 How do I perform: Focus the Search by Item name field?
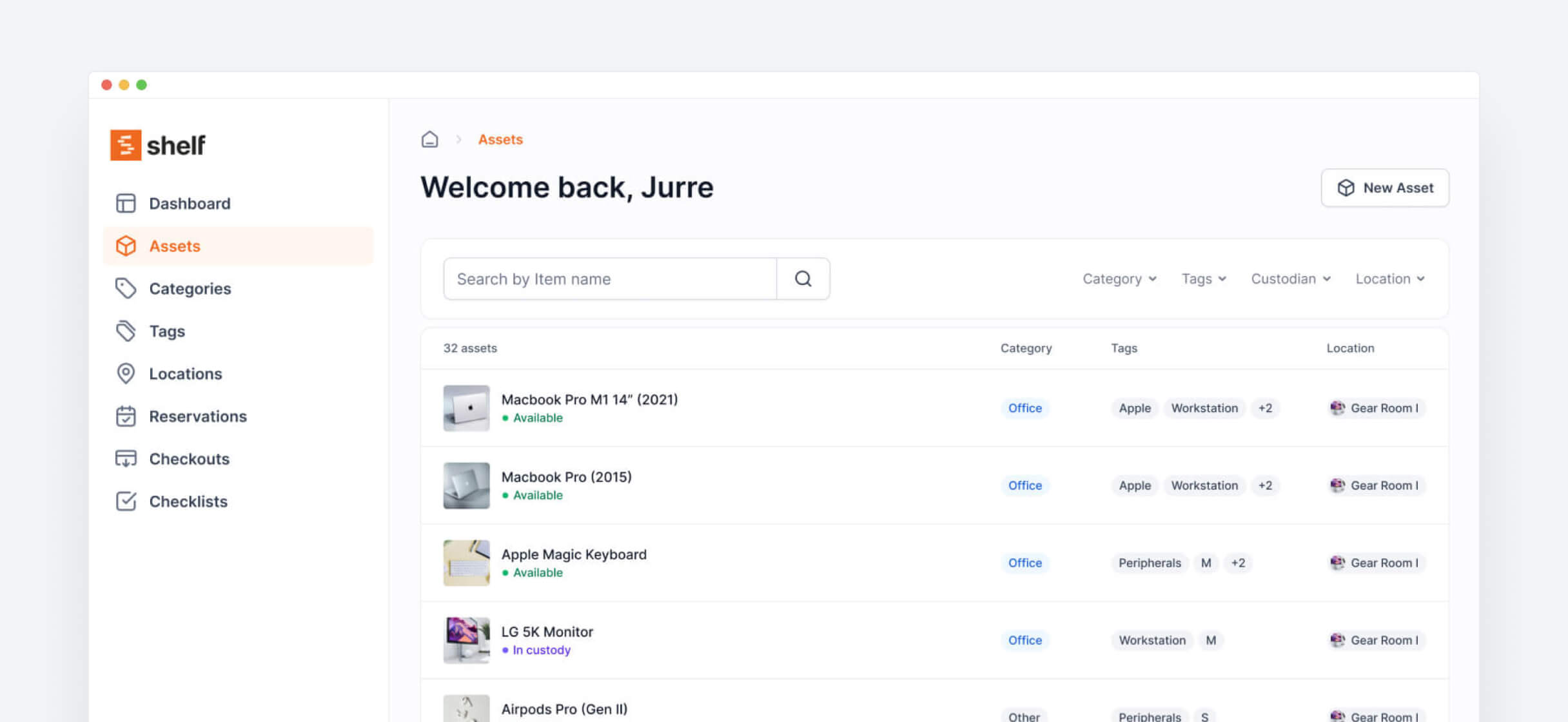[x=609, y=278]
